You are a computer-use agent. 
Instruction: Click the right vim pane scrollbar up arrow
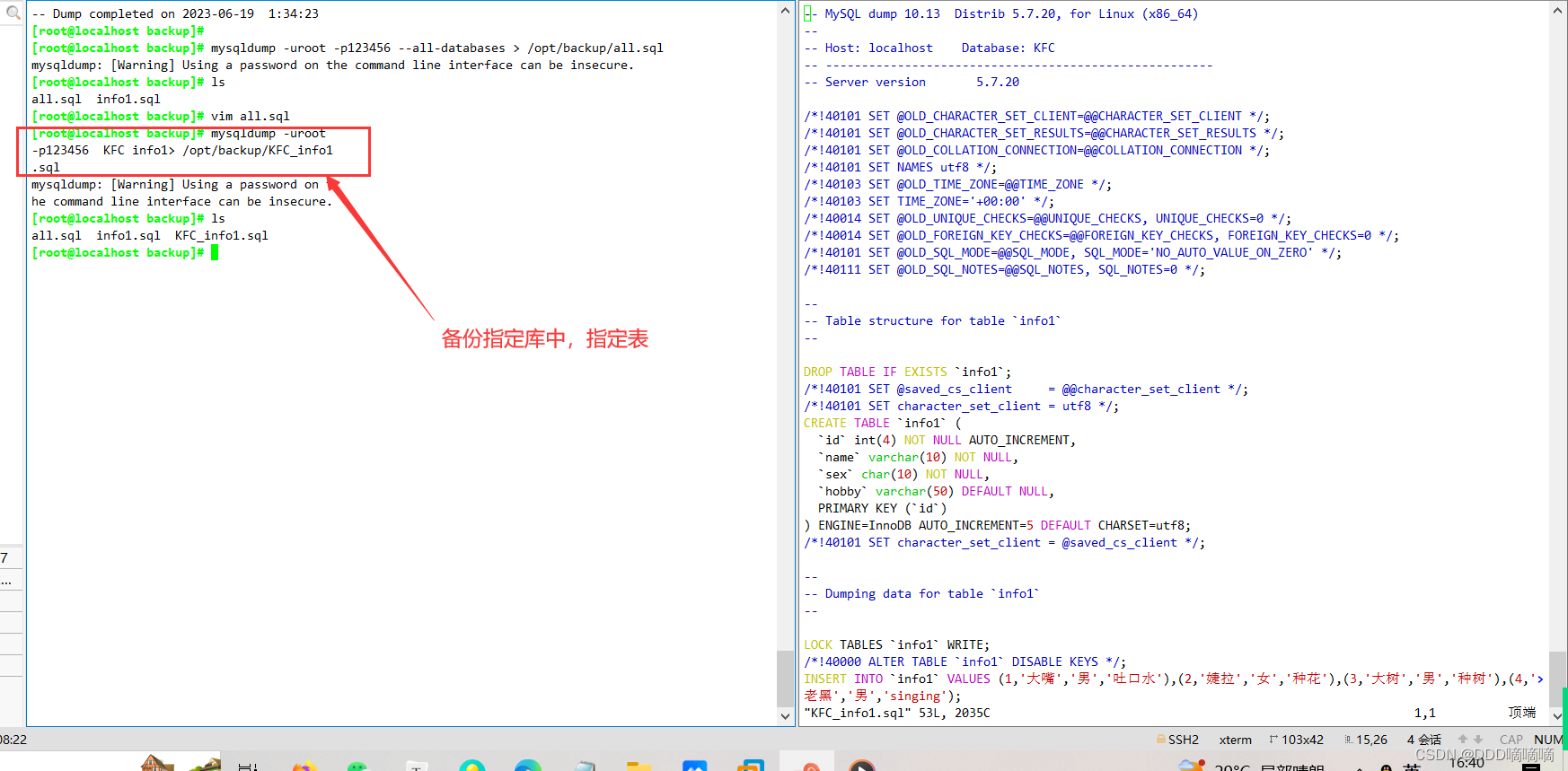[x=1558, y=11]
